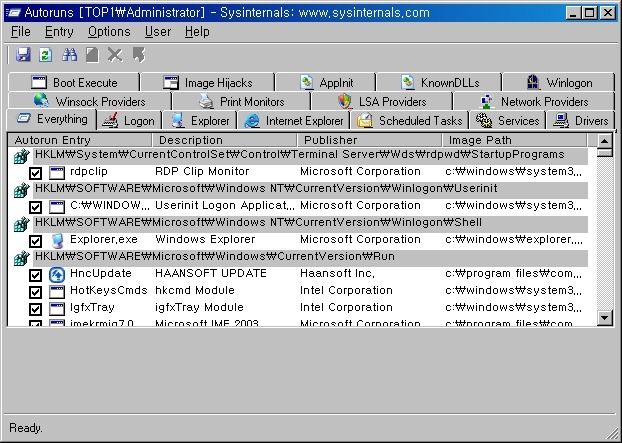Disable the HotKeysCmds entry checkbox

[35, 292]
